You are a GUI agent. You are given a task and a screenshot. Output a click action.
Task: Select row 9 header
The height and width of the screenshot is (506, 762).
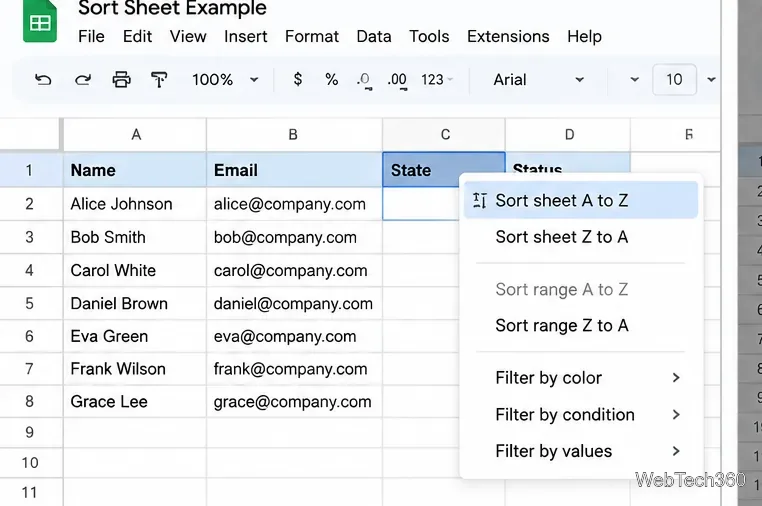click(x=30, y=433)
